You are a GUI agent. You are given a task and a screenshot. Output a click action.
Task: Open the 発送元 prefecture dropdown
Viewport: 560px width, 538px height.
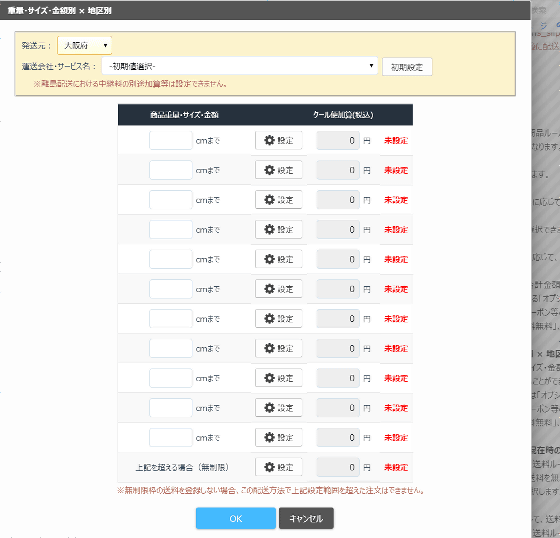(85, 45)
